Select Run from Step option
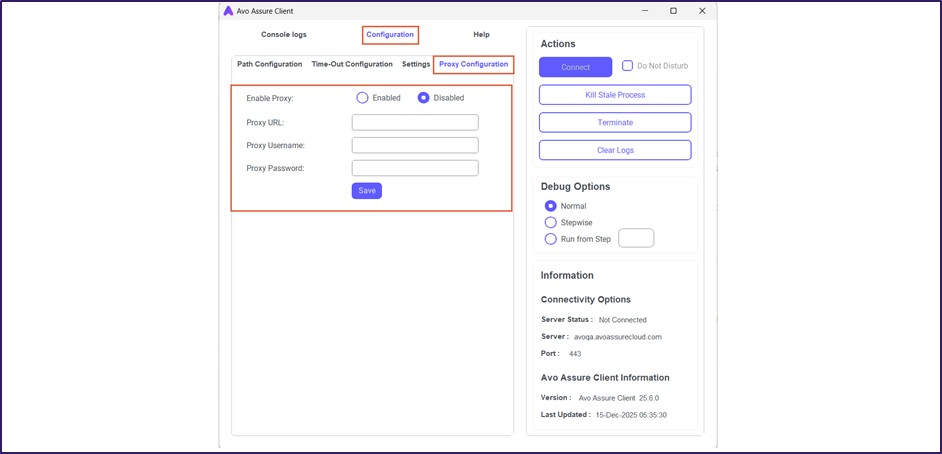This screenshot has height=454, width=942. tap(550, 239)
